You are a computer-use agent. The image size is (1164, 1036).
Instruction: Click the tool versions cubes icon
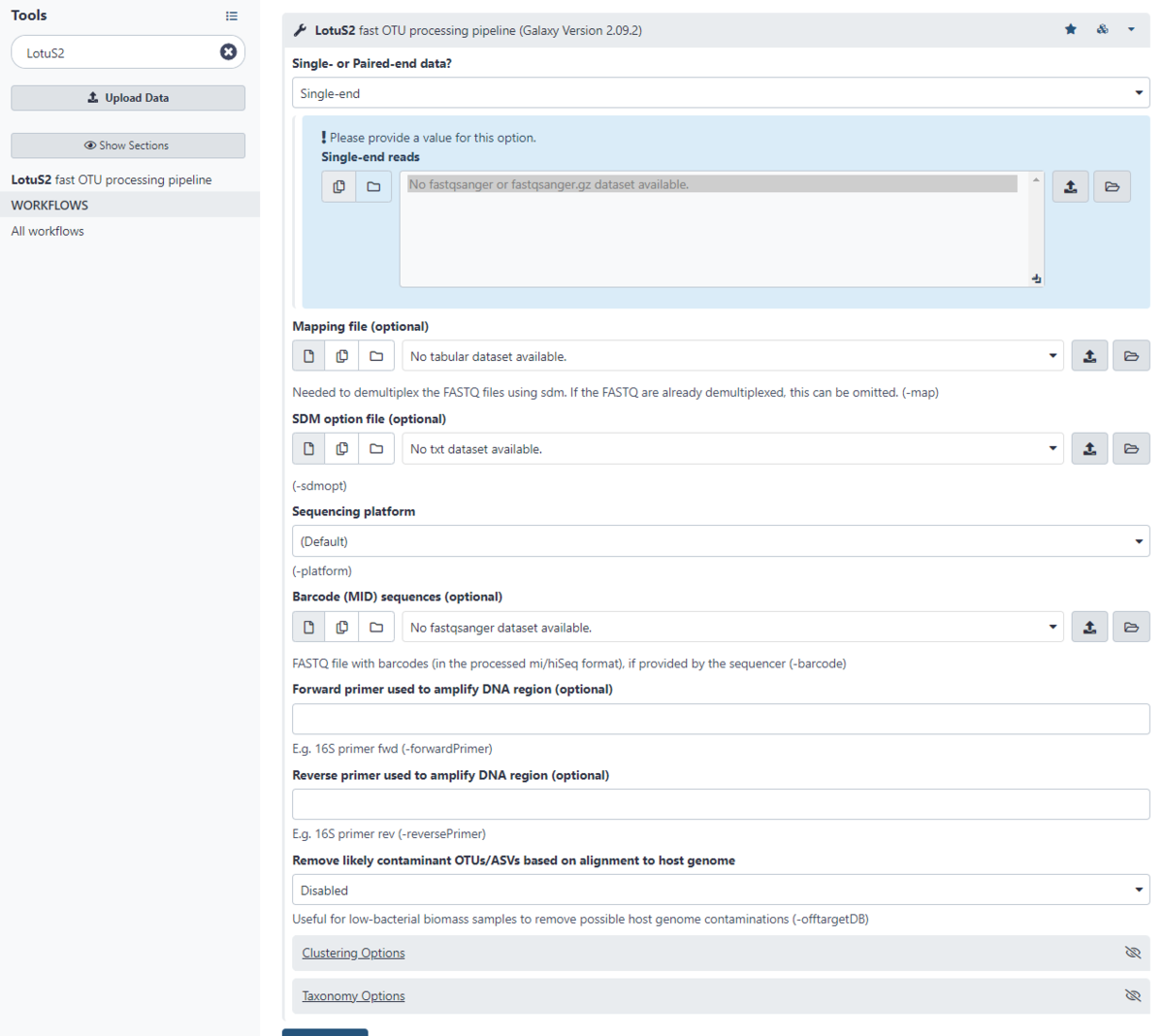click(x=1103, y=29)
